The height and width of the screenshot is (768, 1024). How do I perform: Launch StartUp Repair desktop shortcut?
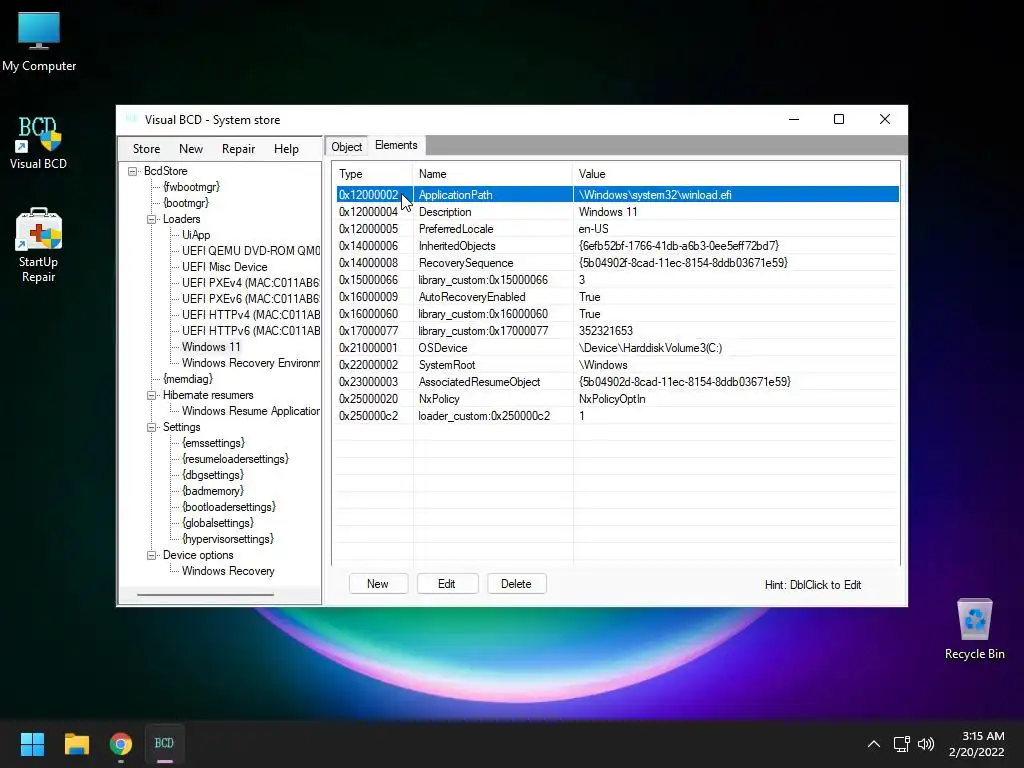(39, 246)
